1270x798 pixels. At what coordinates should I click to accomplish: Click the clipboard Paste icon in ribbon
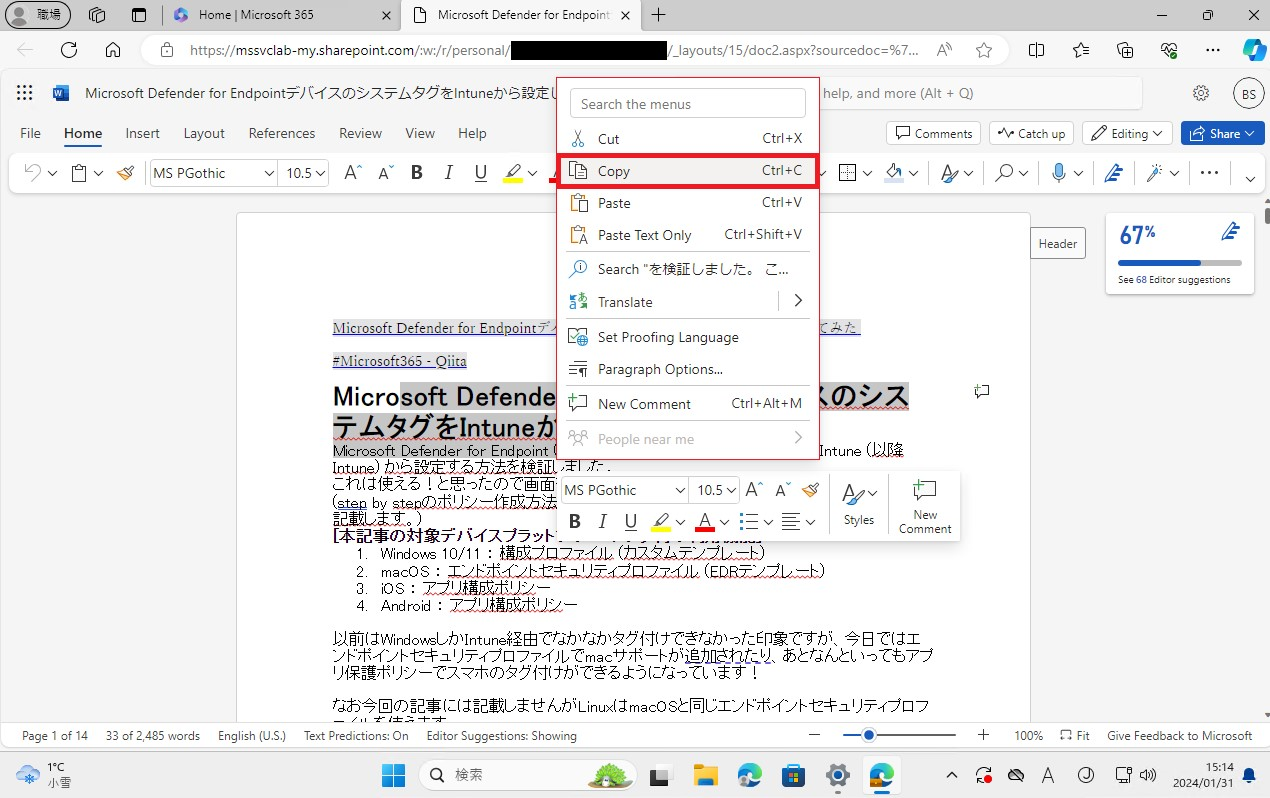coord(79,173)
